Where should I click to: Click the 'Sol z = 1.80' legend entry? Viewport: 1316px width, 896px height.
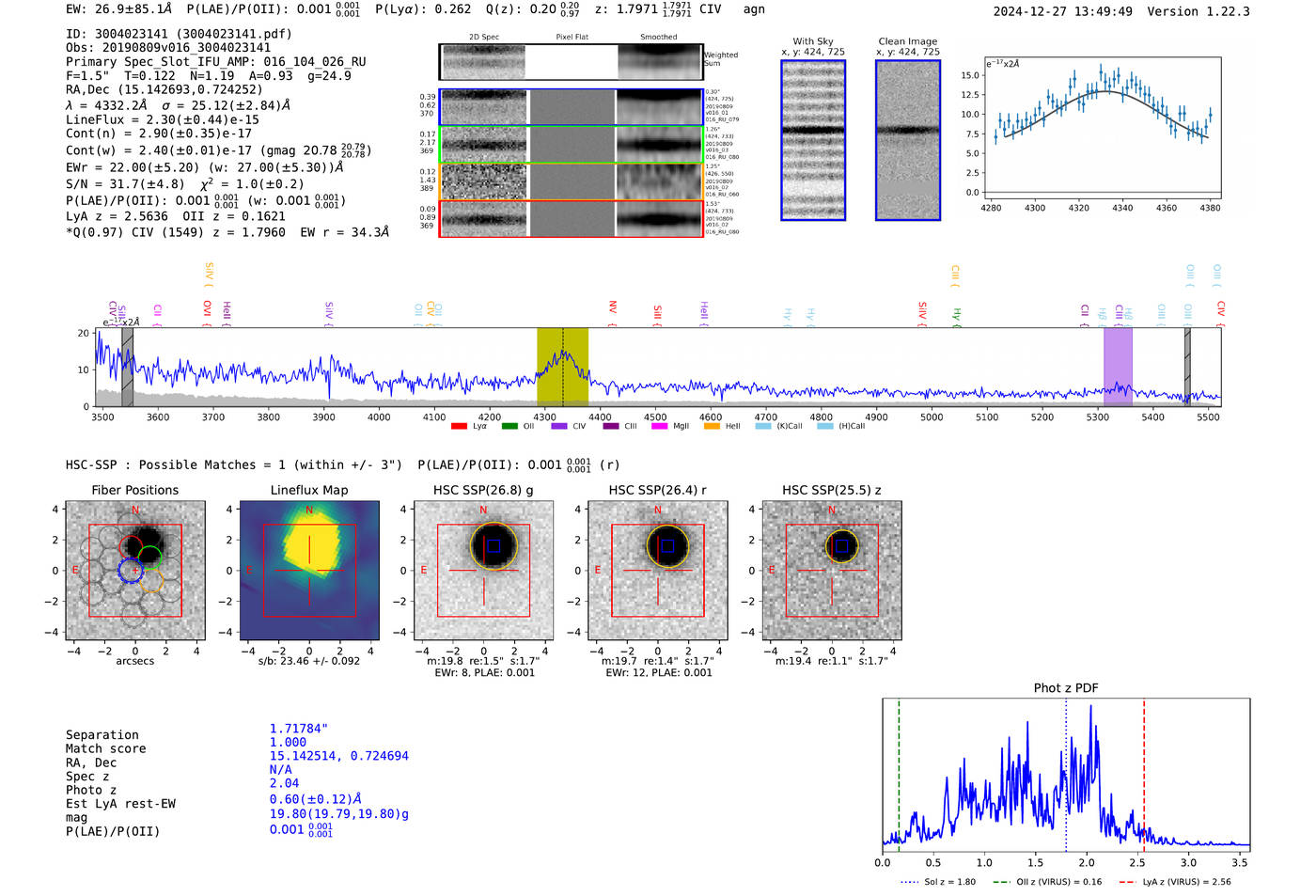click(938, 882)
